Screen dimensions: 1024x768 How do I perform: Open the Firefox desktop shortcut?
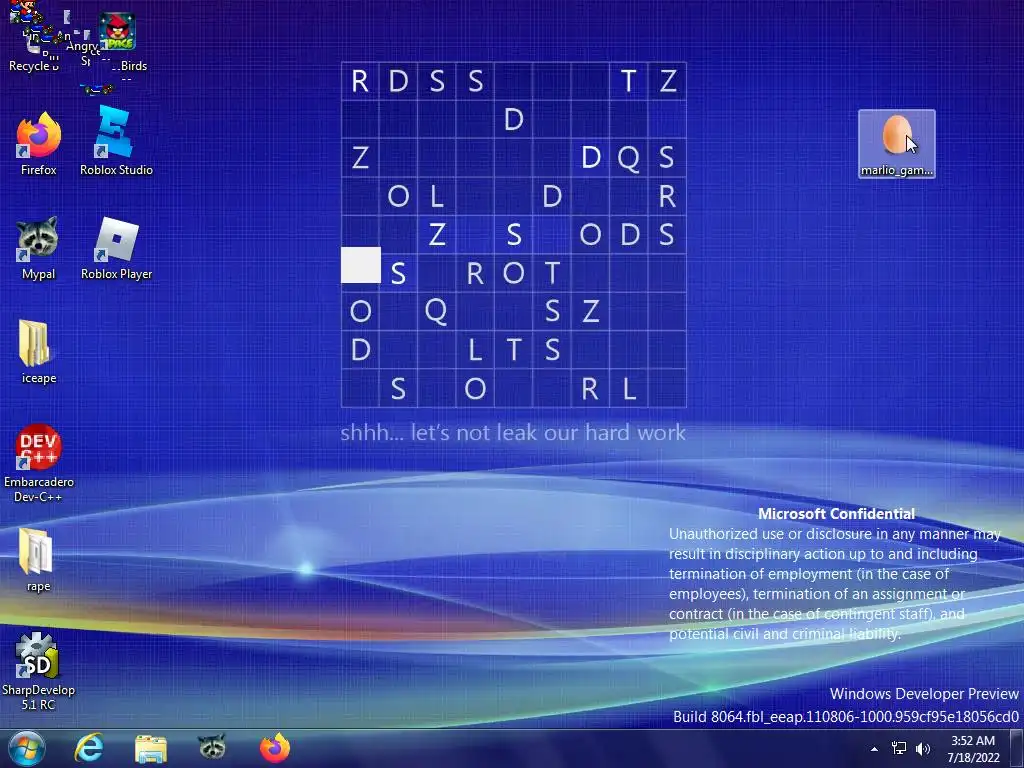[x=39, y=144]
